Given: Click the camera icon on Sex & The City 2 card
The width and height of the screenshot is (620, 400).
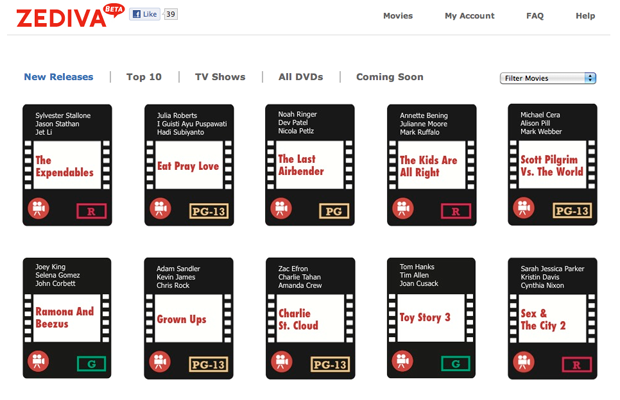Looking at the screenshot, I should click(x=524, y=361).
